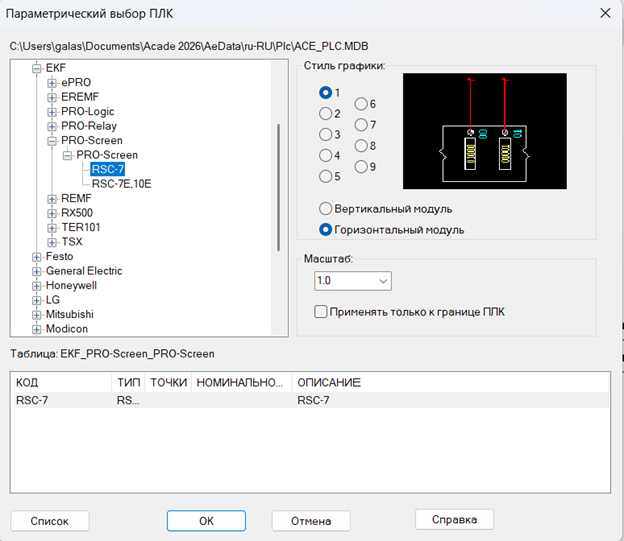Click the PLC module preview image
This screenshot has height=541, width=624.
[x=485, y=131]
